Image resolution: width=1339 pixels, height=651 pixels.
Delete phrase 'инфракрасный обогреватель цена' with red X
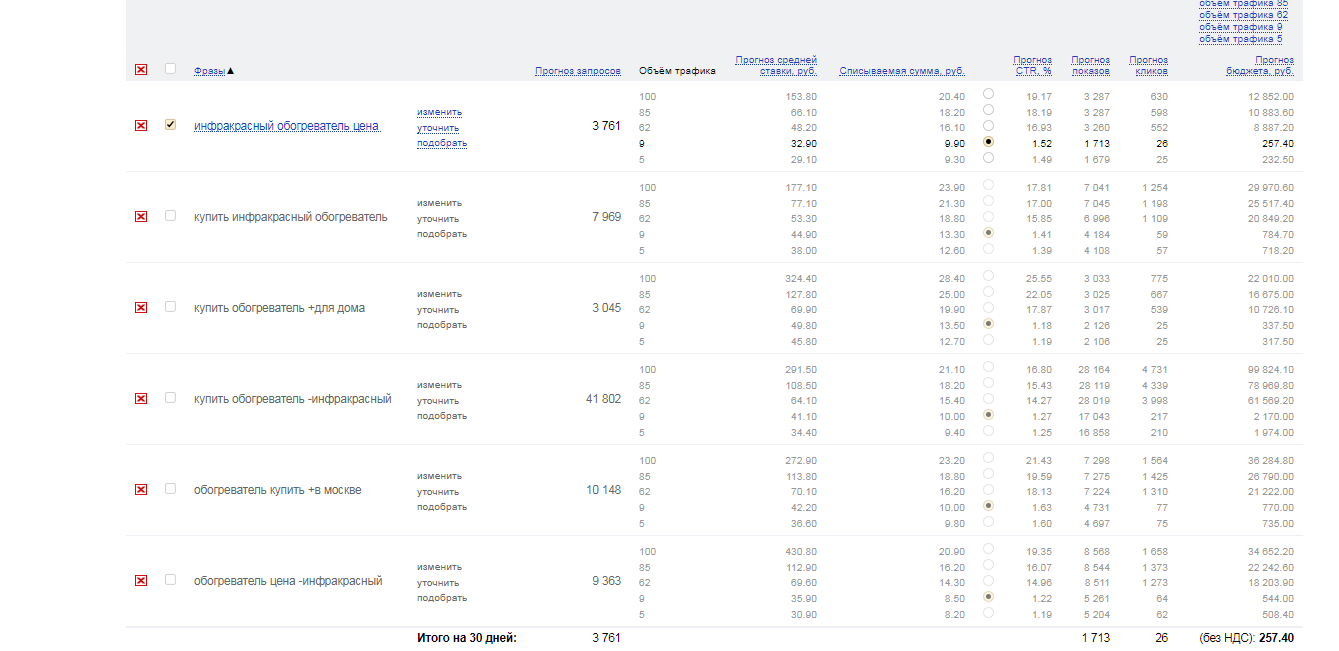click(141, 126)
